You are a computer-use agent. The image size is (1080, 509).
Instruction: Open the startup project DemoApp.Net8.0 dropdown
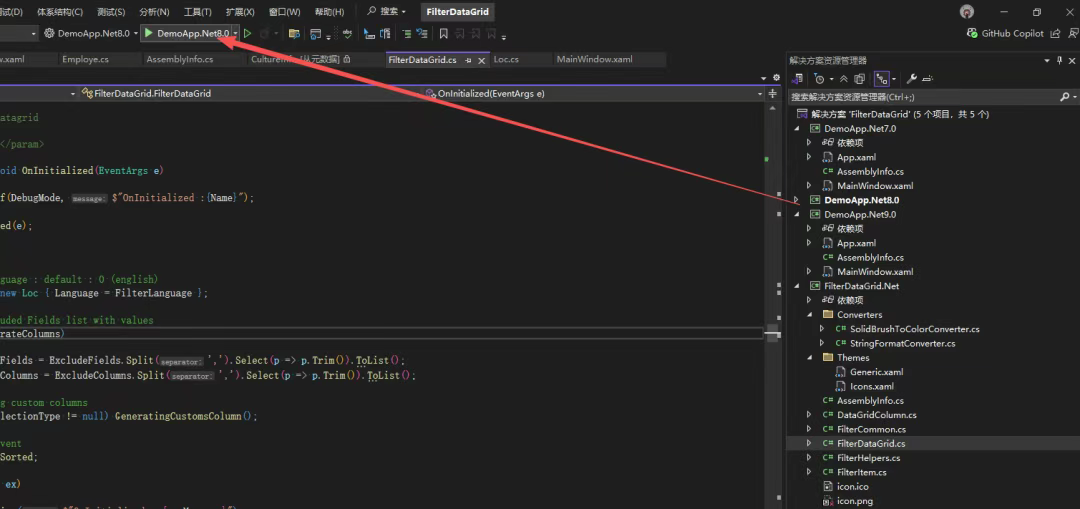(92, 33)
